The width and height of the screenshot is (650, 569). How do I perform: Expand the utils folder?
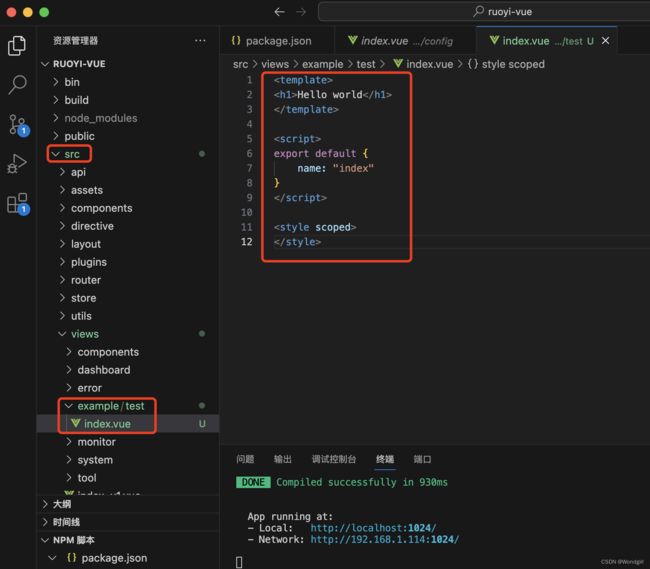(x=128, y=316)
